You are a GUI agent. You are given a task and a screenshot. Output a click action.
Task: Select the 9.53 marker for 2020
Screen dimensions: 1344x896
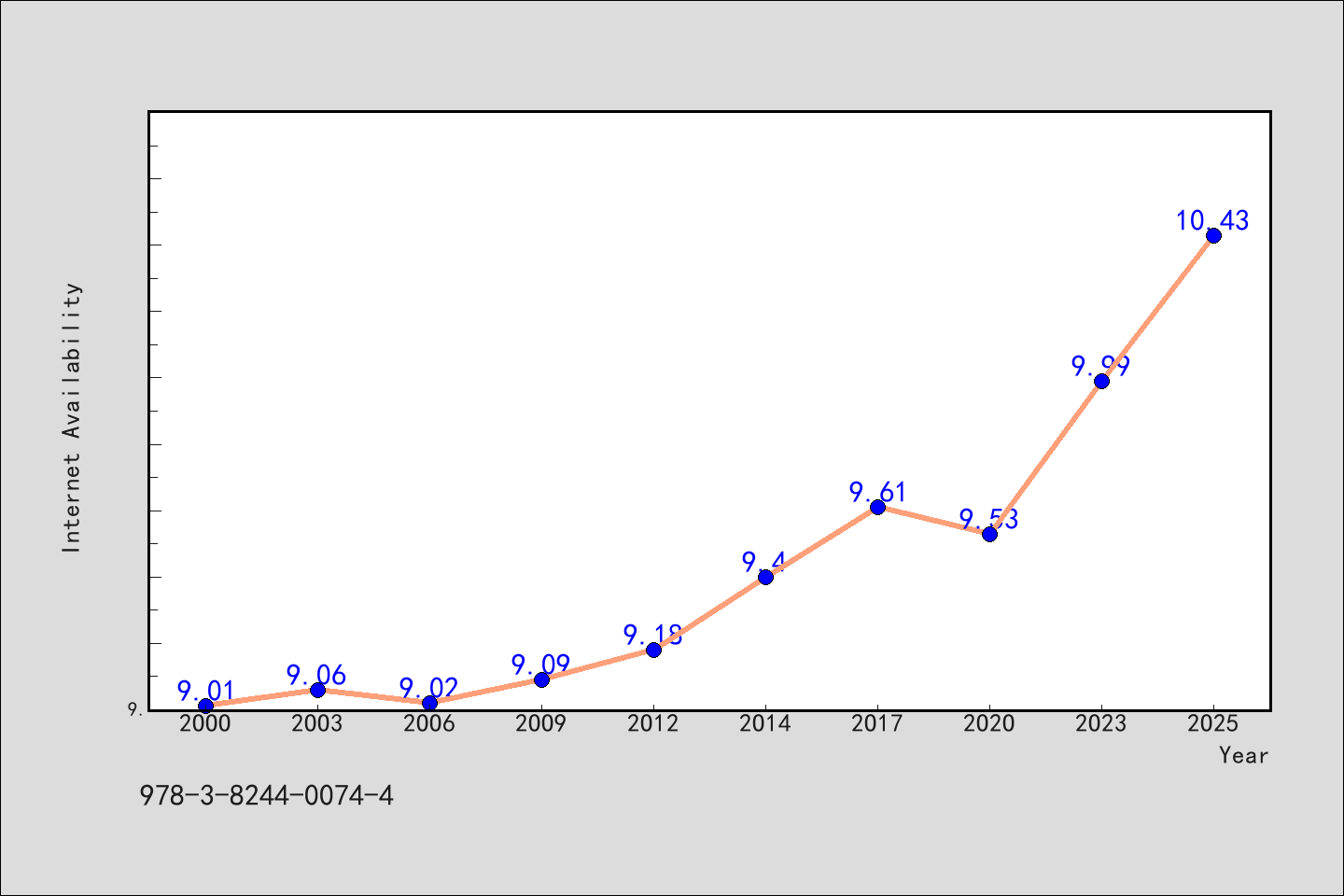[x=989, y=534]
